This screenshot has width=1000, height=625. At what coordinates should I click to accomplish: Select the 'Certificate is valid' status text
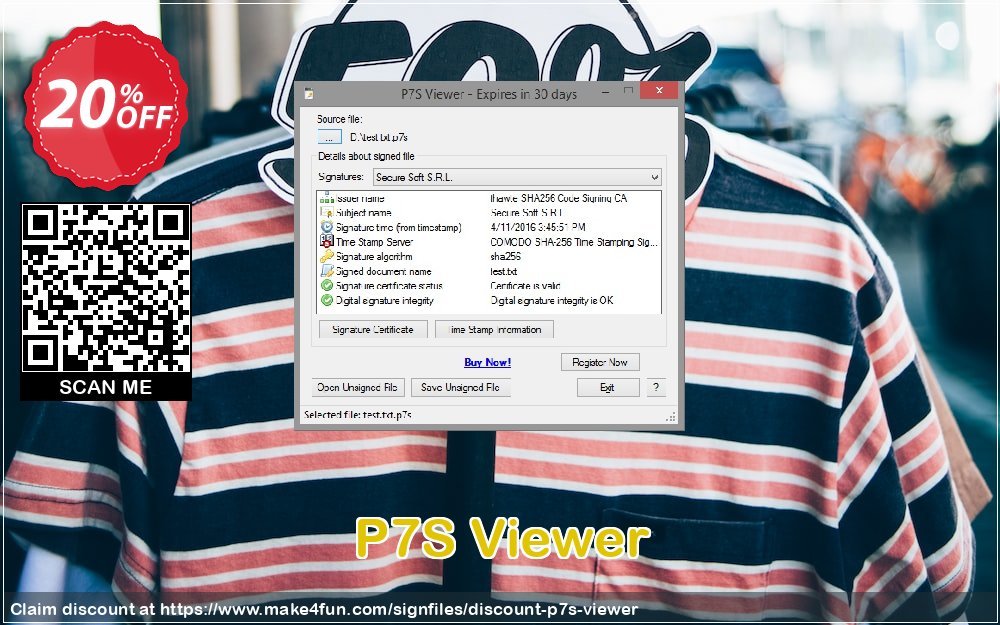coord(526,286)
